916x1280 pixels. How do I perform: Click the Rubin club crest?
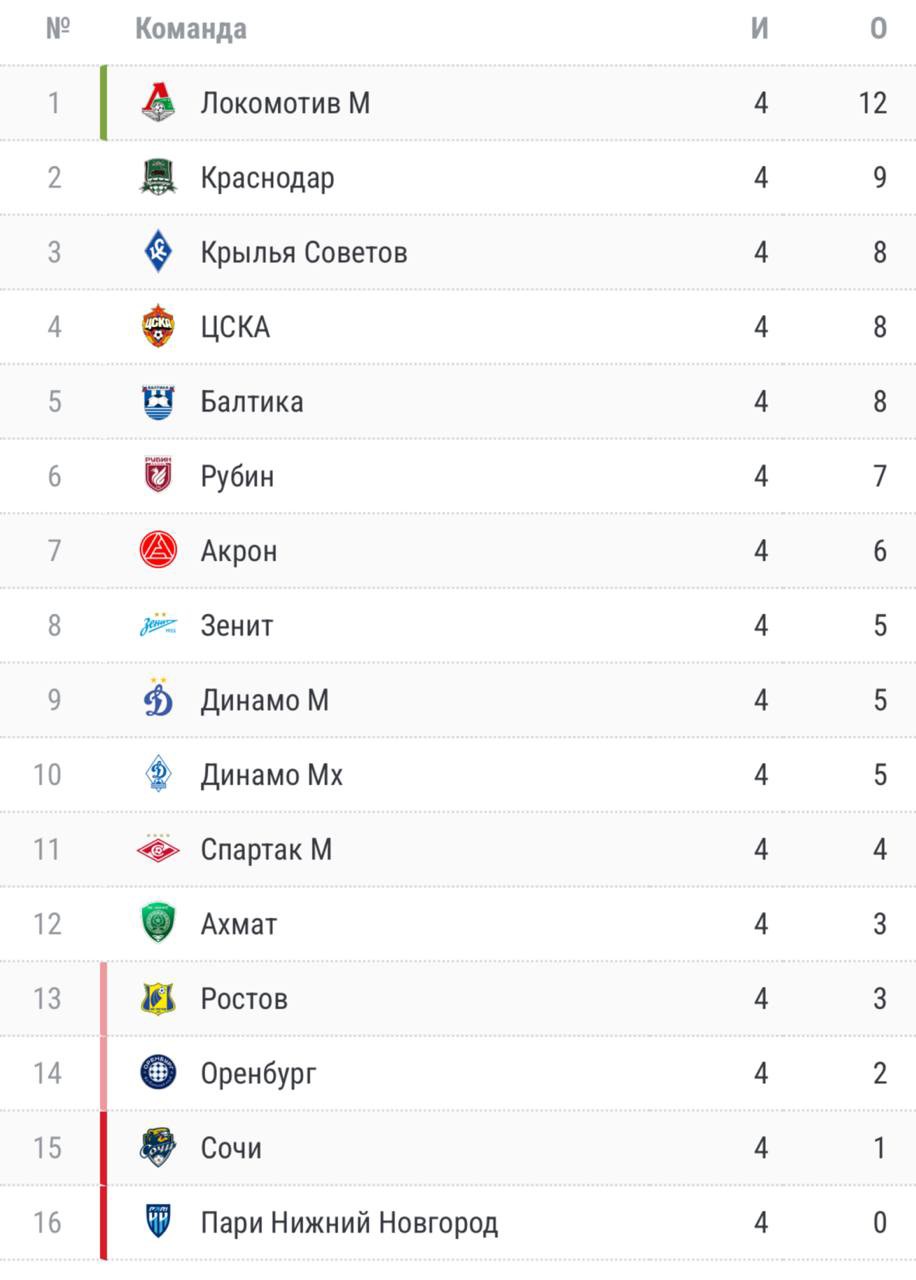click(158, 476)
